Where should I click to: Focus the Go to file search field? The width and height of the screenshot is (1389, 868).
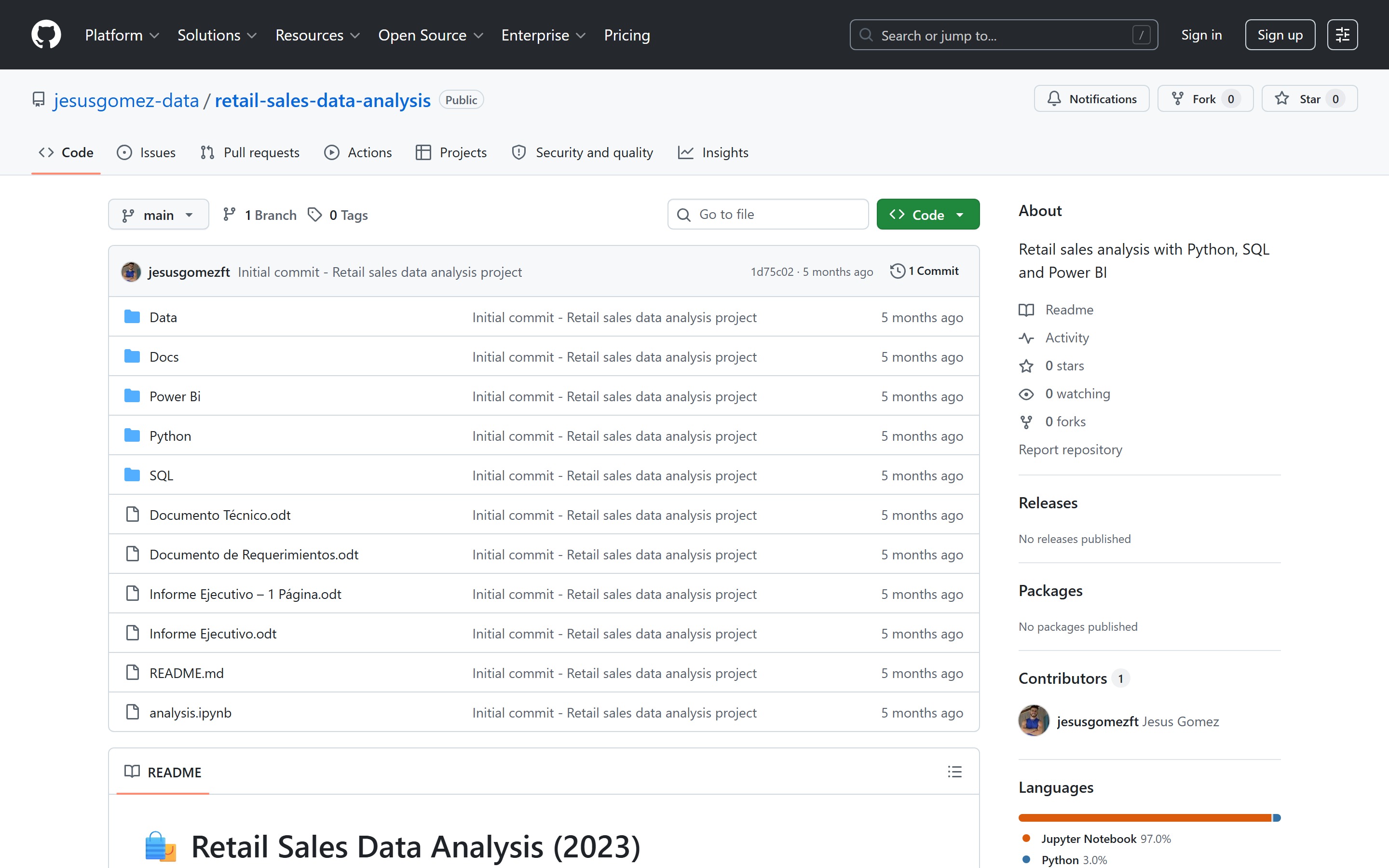[767, 214]
